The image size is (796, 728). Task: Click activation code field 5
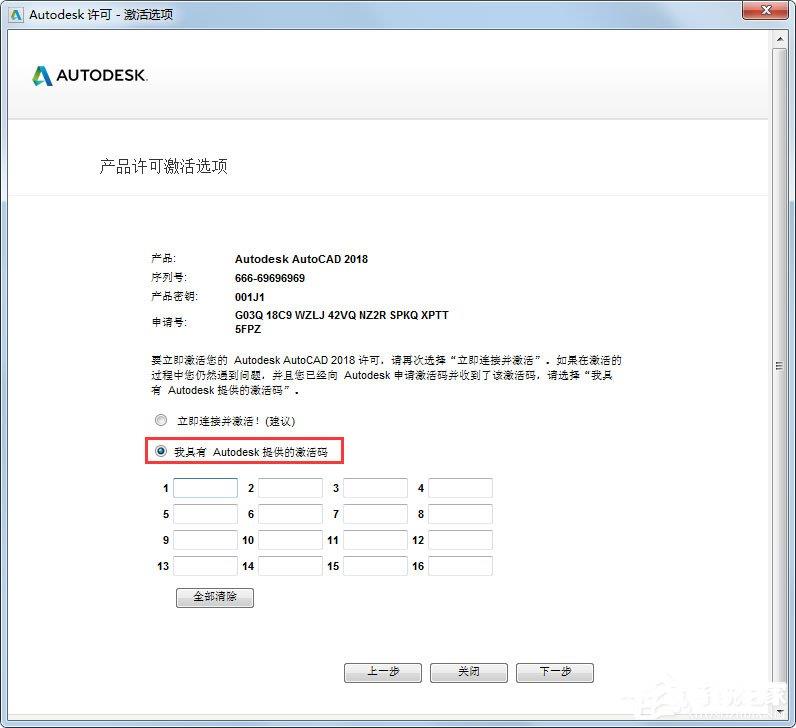pyautogui.click(x=206, y=514)
